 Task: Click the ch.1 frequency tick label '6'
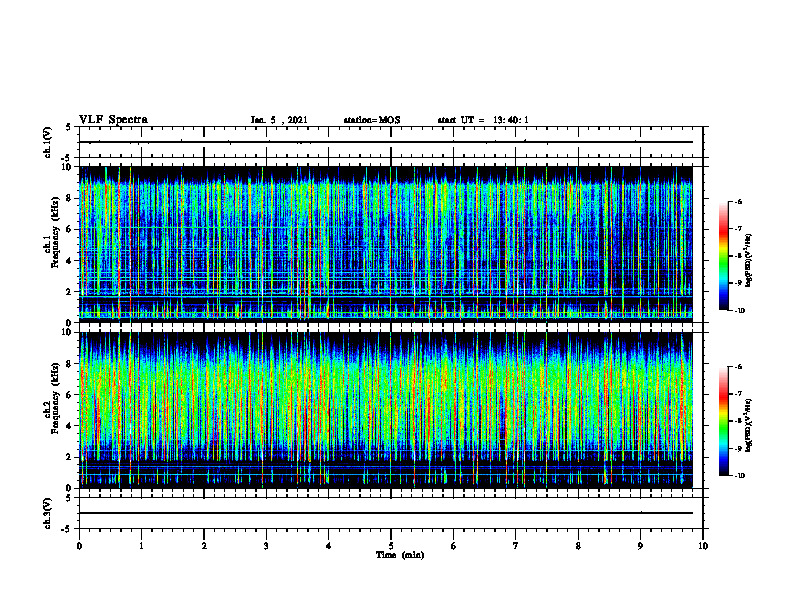click(70, 229)
